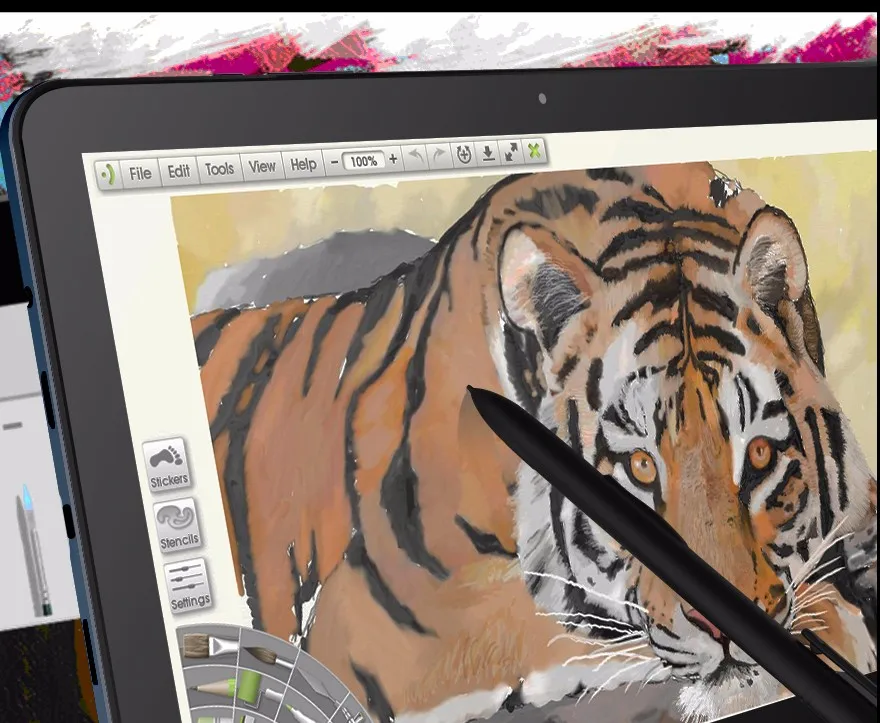The image size is (880, 723).
Task: Open the Tools menu
Action: pos(219,168)
